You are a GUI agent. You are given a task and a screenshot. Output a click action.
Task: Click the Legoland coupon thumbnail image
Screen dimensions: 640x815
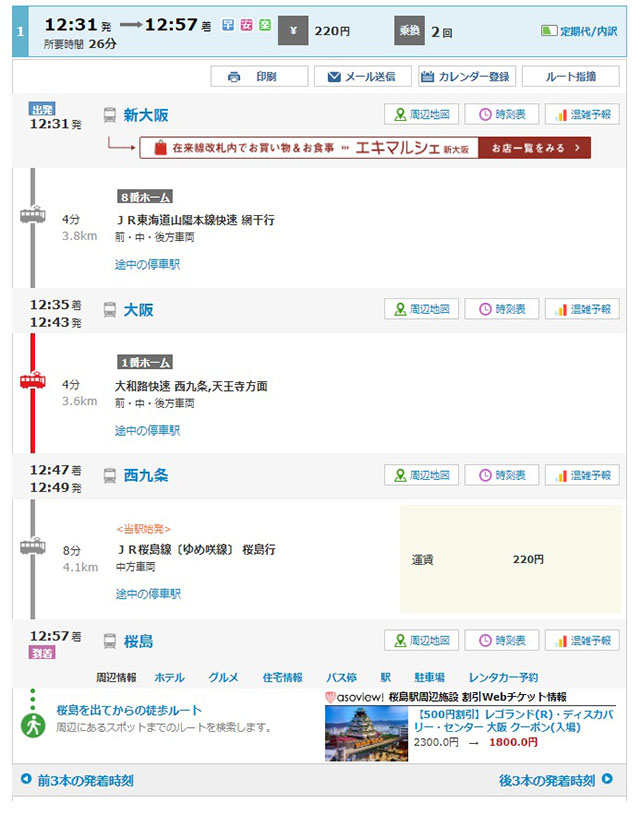coord(366,734)
